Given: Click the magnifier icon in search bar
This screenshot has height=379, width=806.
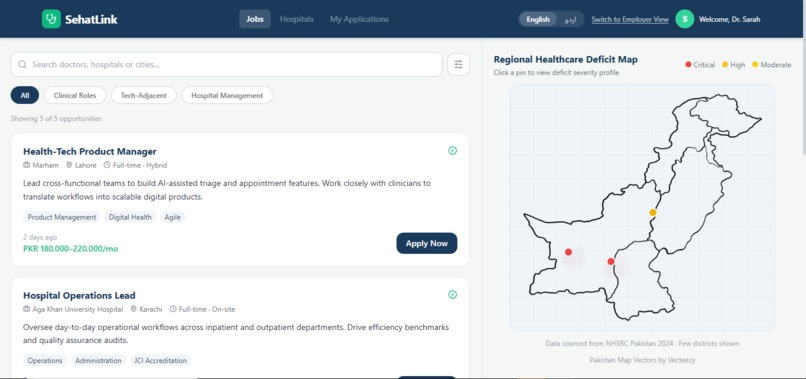Looking at the screenshot, I should 22,64.
